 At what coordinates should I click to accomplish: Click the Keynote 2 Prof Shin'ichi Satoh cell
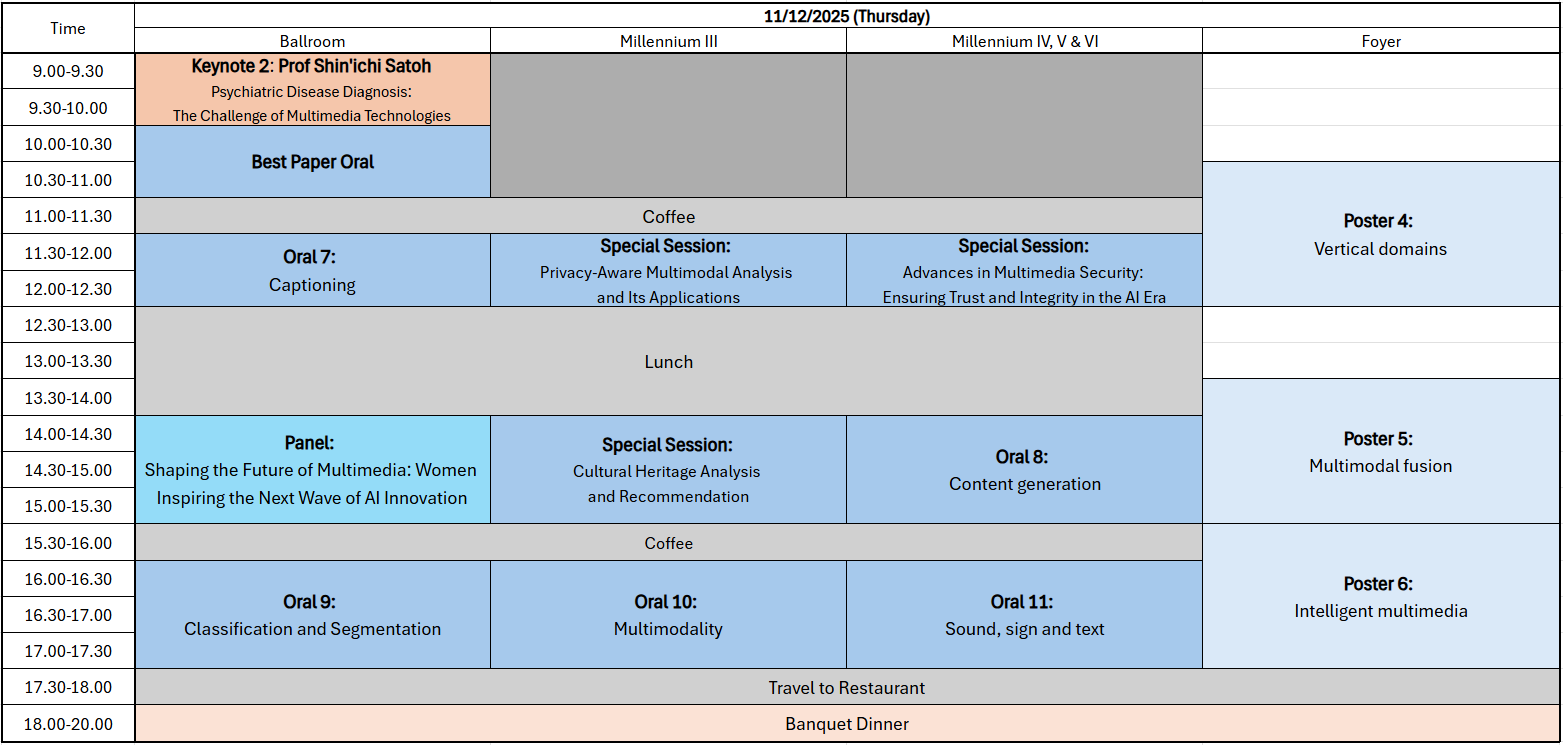(x=312, y=90)
